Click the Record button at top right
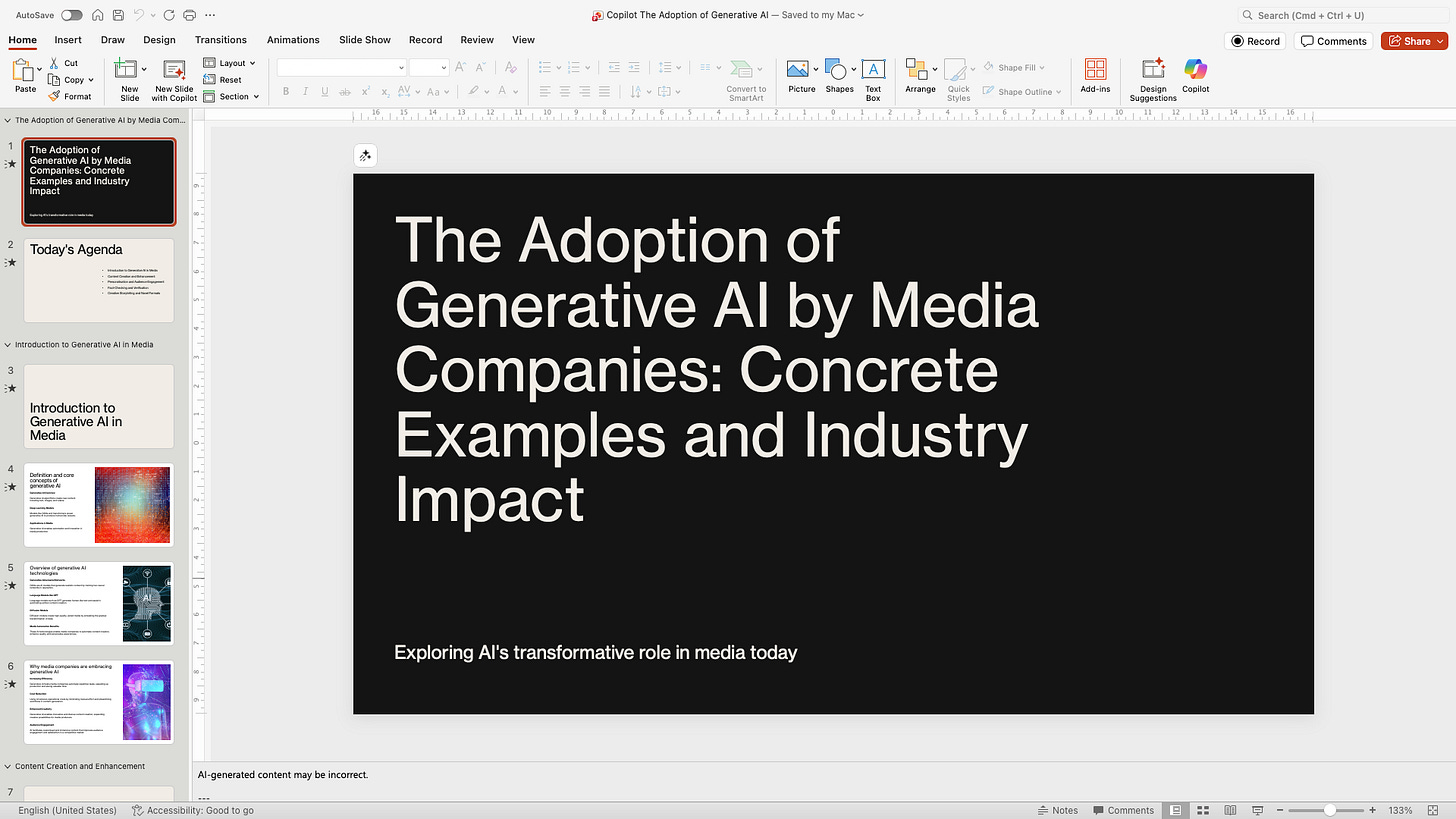This screenshot has height=819, width=1456. point(1255,41)
